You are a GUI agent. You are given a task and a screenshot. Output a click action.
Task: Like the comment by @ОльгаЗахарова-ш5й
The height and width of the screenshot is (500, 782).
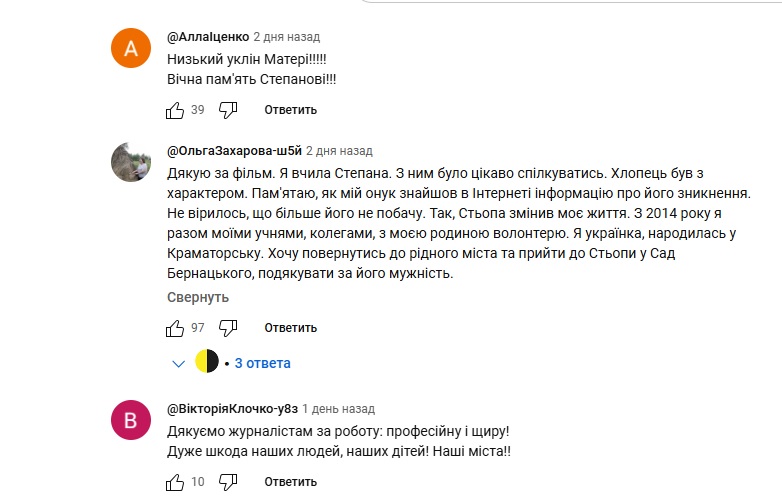coord(175,328)
